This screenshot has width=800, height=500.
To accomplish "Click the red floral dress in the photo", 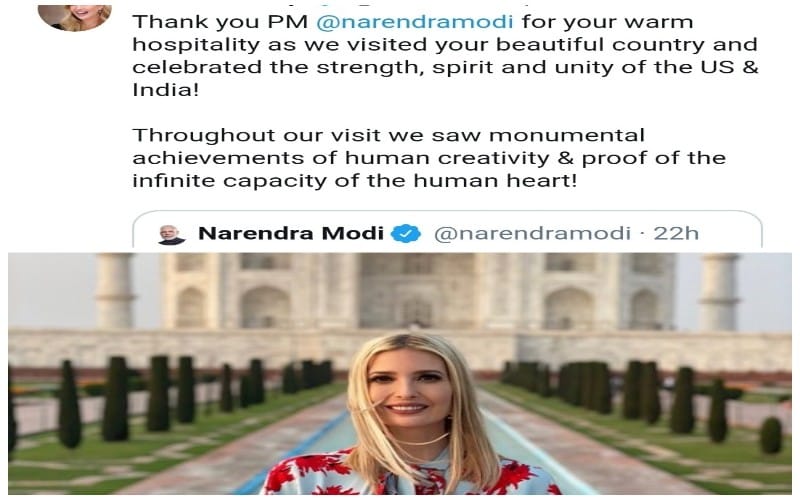I will point(408,473).
